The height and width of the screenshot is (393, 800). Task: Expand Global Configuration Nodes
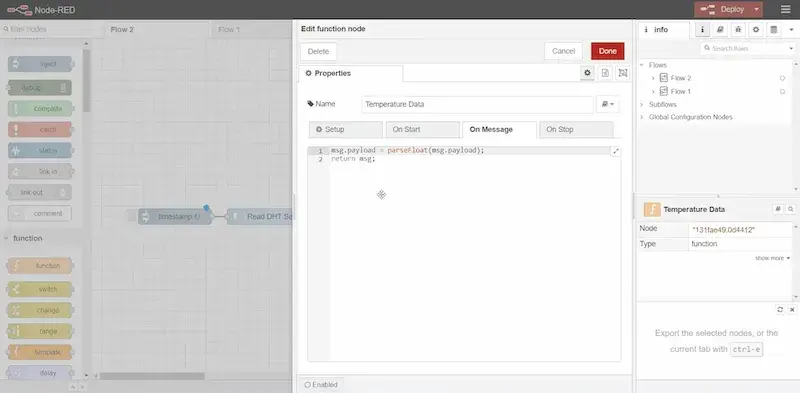point(642,117)
